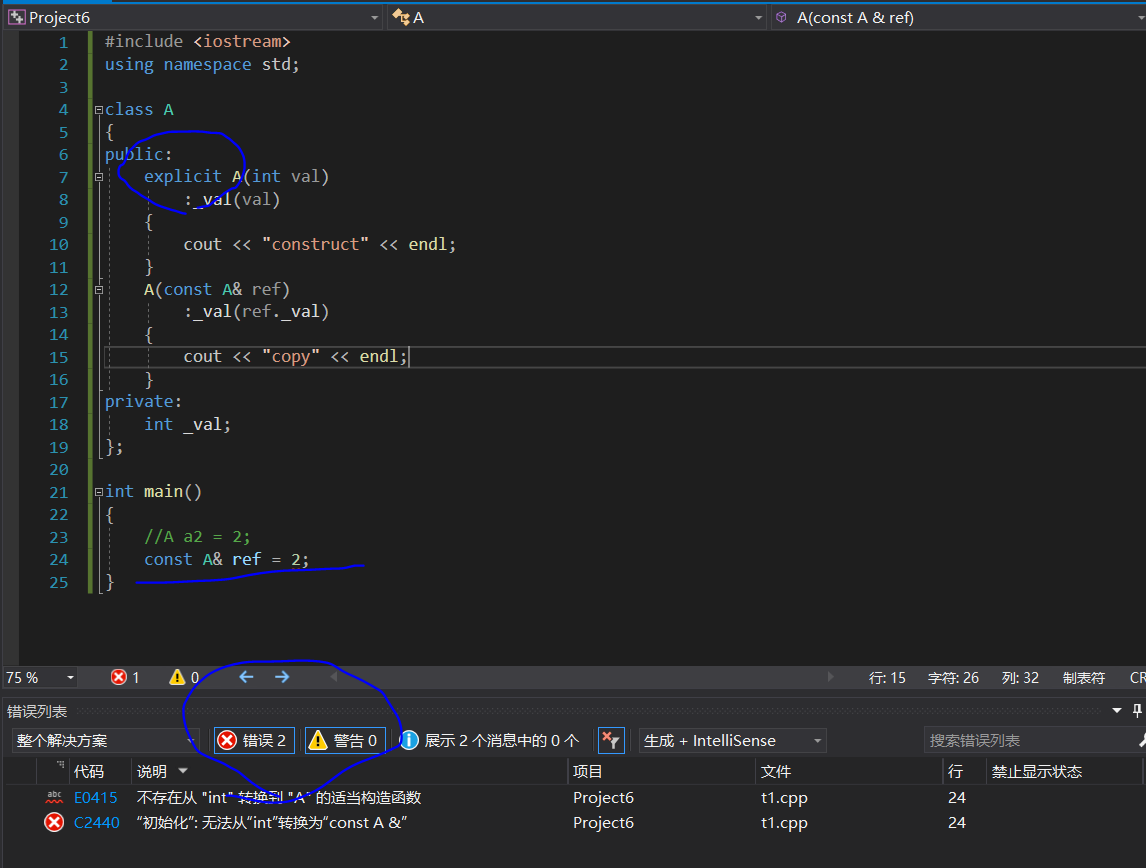Click the category column icon in error list header
1146x868 pixels.
[59, 766]
